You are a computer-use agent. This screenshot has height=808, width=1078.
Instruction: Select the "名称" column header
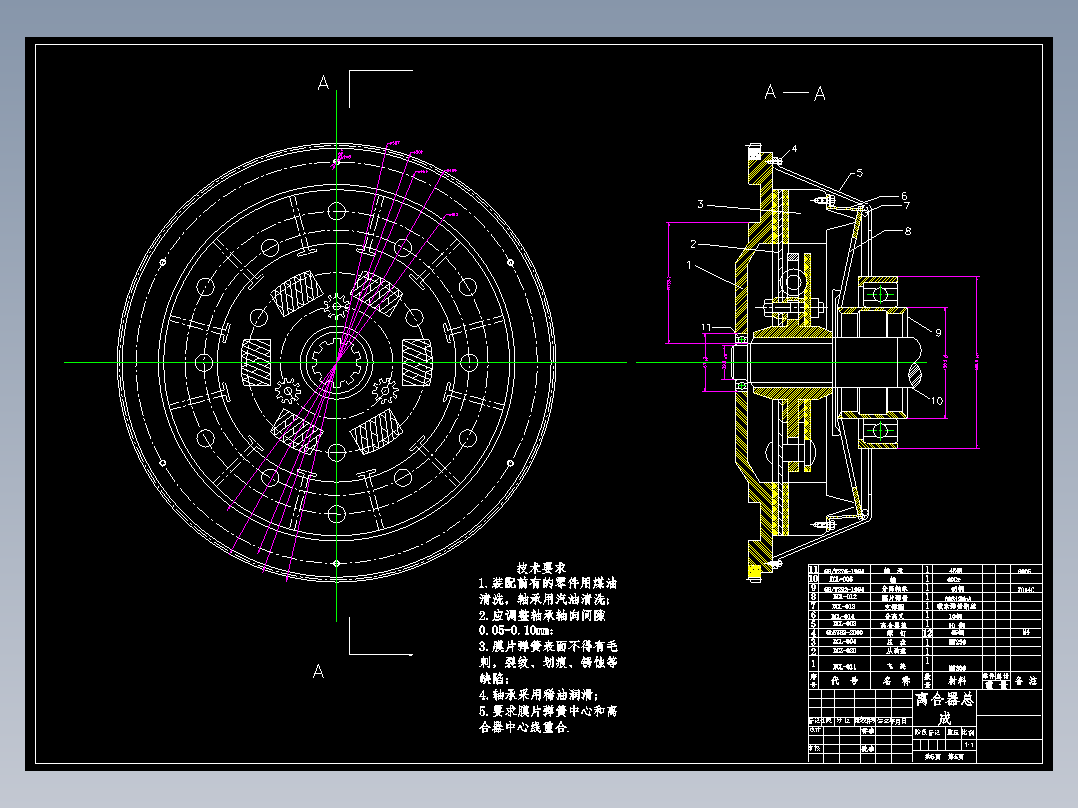896,681
